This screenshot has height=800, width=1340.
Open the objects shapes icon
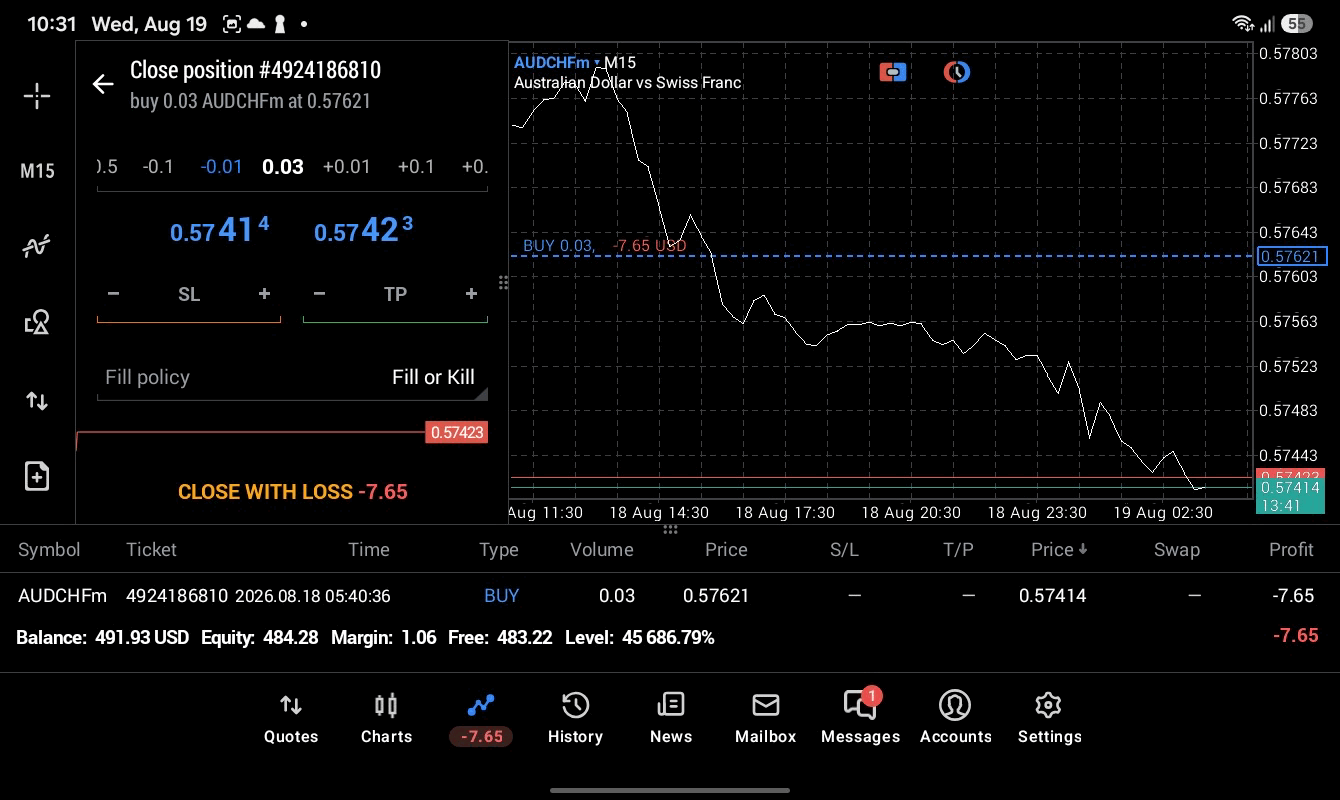click(37, 322)
